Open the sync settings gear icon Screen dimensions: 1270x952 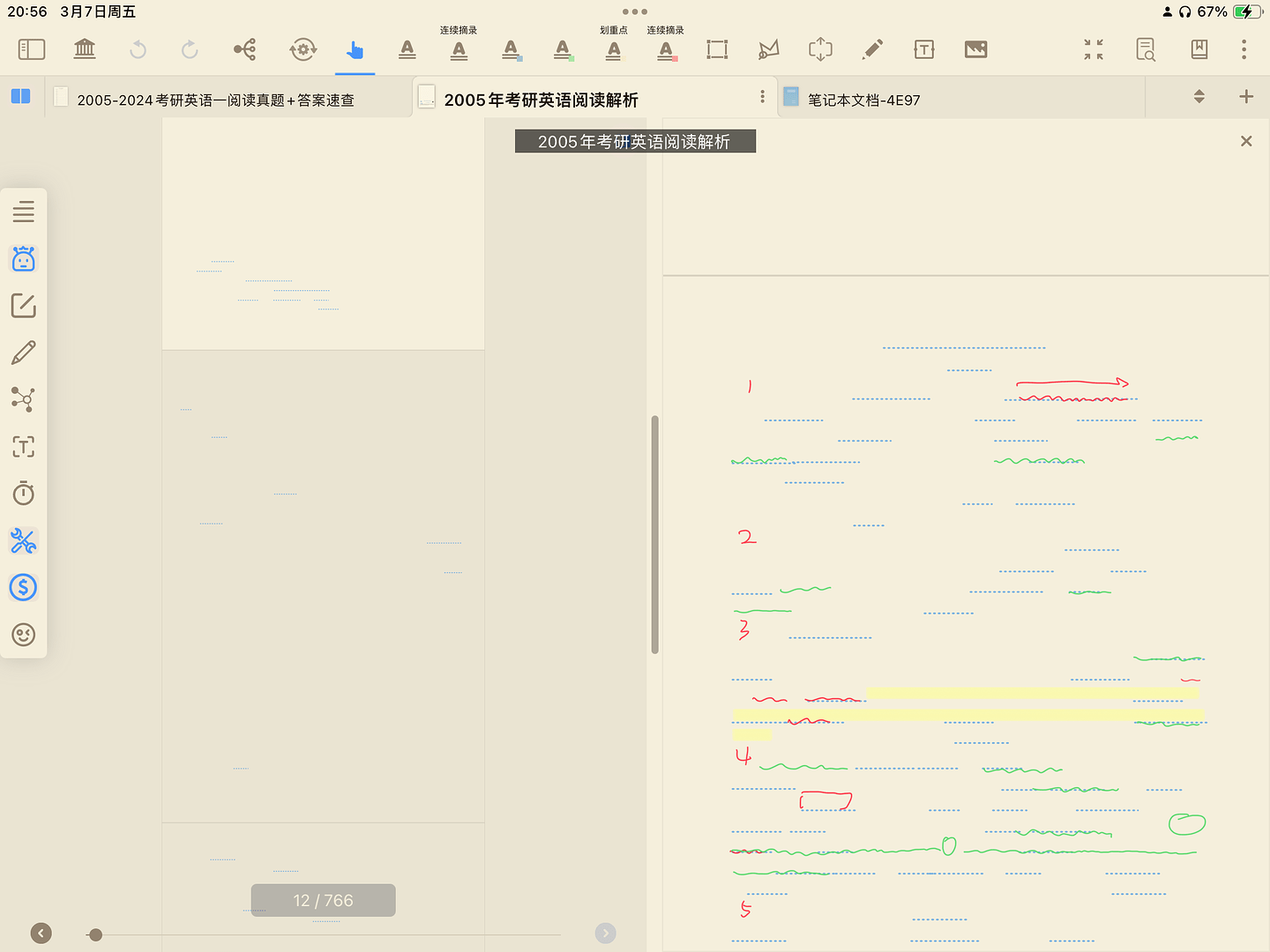pos(303,49)
